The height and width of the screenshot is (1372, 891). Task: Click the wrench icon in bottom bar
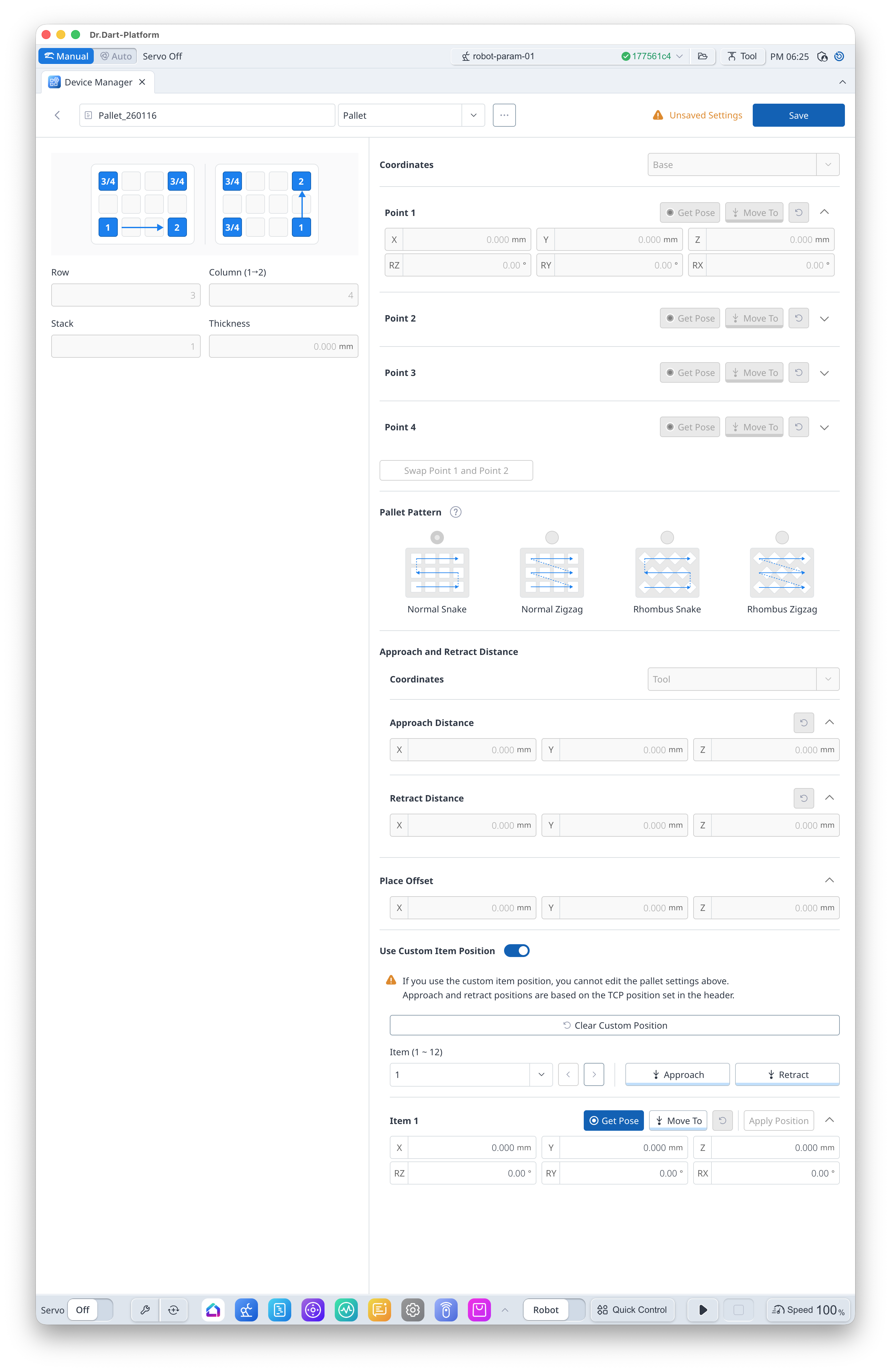(x=145, y=1310)
